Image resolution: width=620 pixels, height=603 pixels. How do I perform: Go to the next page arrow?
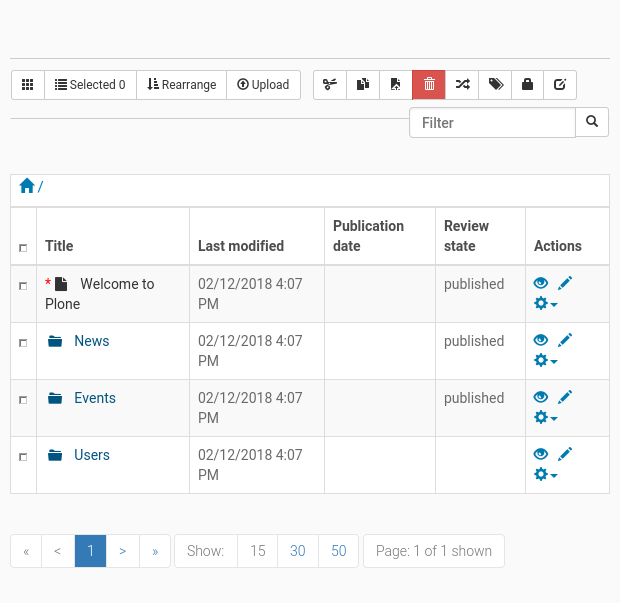click(x=122, y=551)
